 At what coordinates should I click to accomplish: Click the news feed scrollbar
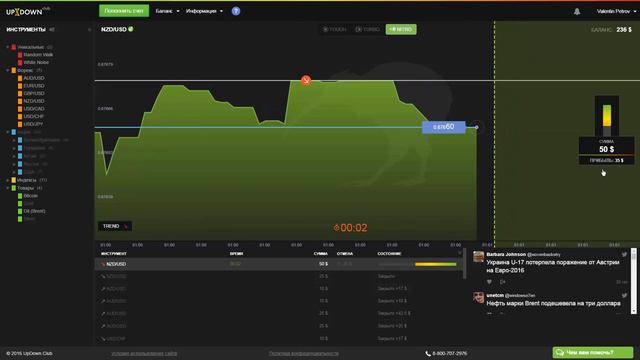click(633, 281)
